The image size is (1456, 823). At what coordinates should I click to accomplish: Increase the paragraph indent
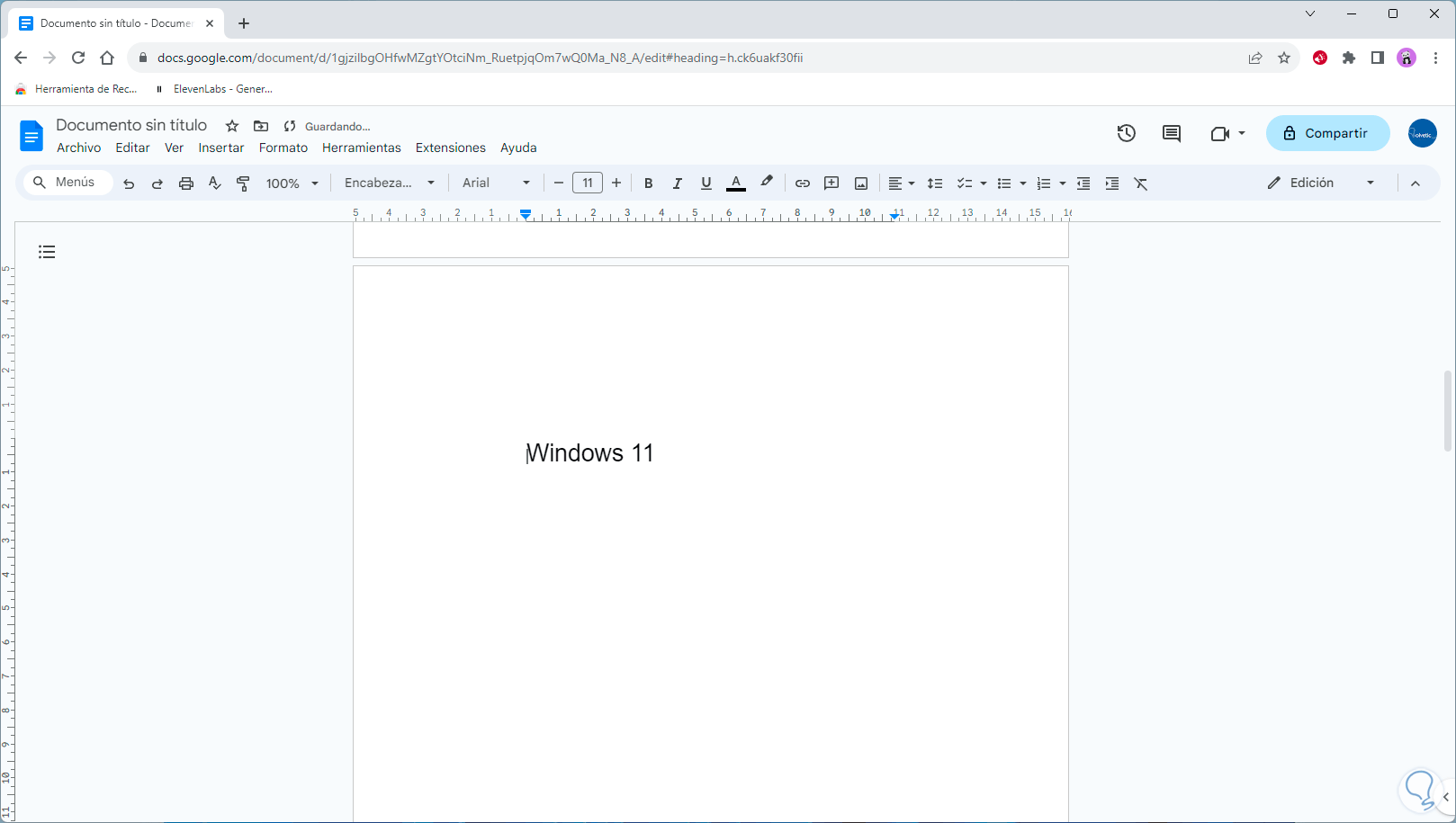[1112, 183]
